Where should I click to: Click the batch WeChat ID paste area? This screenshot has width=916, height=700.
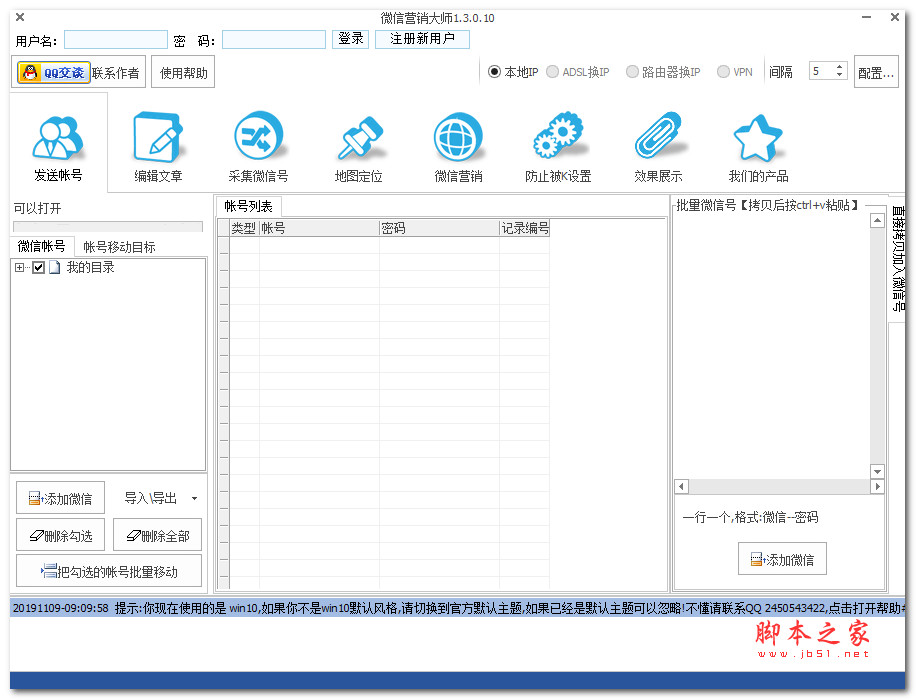(x=772, y=345)
